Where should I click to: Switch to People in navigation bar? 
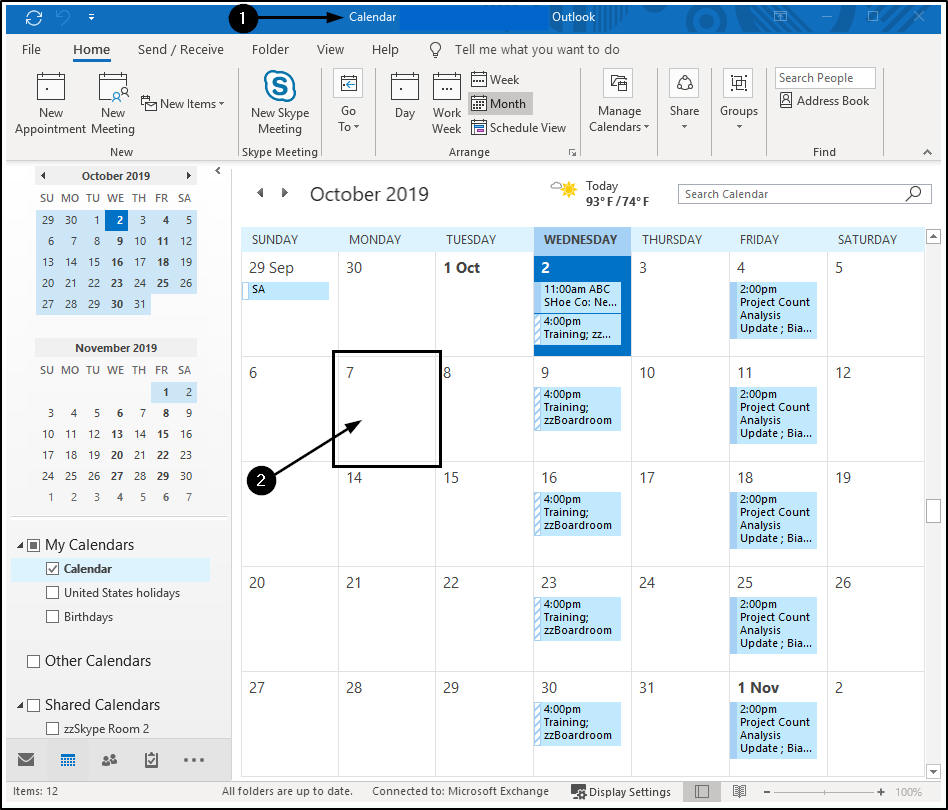click(x=109, y=760)
